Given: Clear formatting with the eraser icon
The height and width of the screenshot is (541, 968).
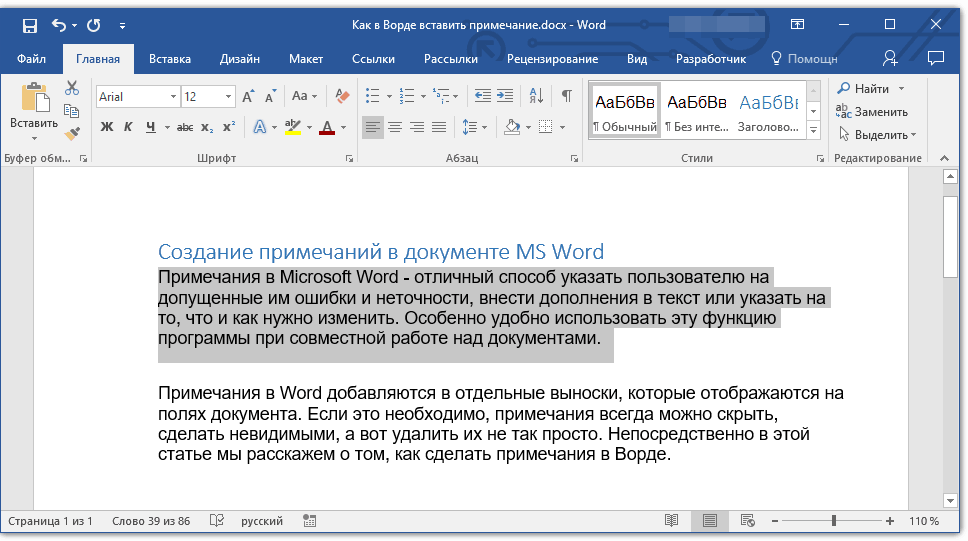Looking at the screenshot, I should (342, 97).
